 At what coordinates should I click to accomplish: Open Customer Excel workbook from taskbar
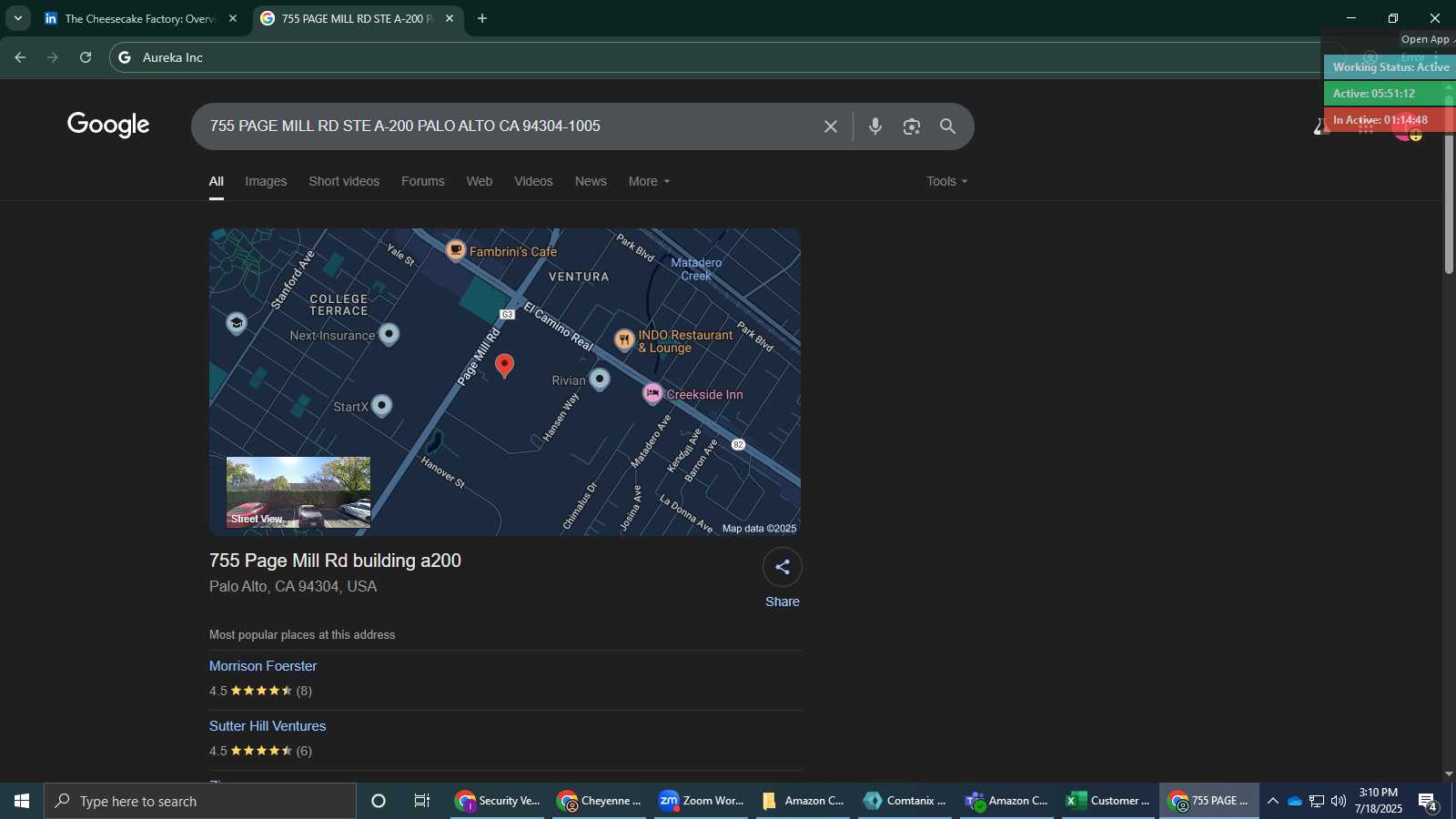click(x=1108, y=801)
